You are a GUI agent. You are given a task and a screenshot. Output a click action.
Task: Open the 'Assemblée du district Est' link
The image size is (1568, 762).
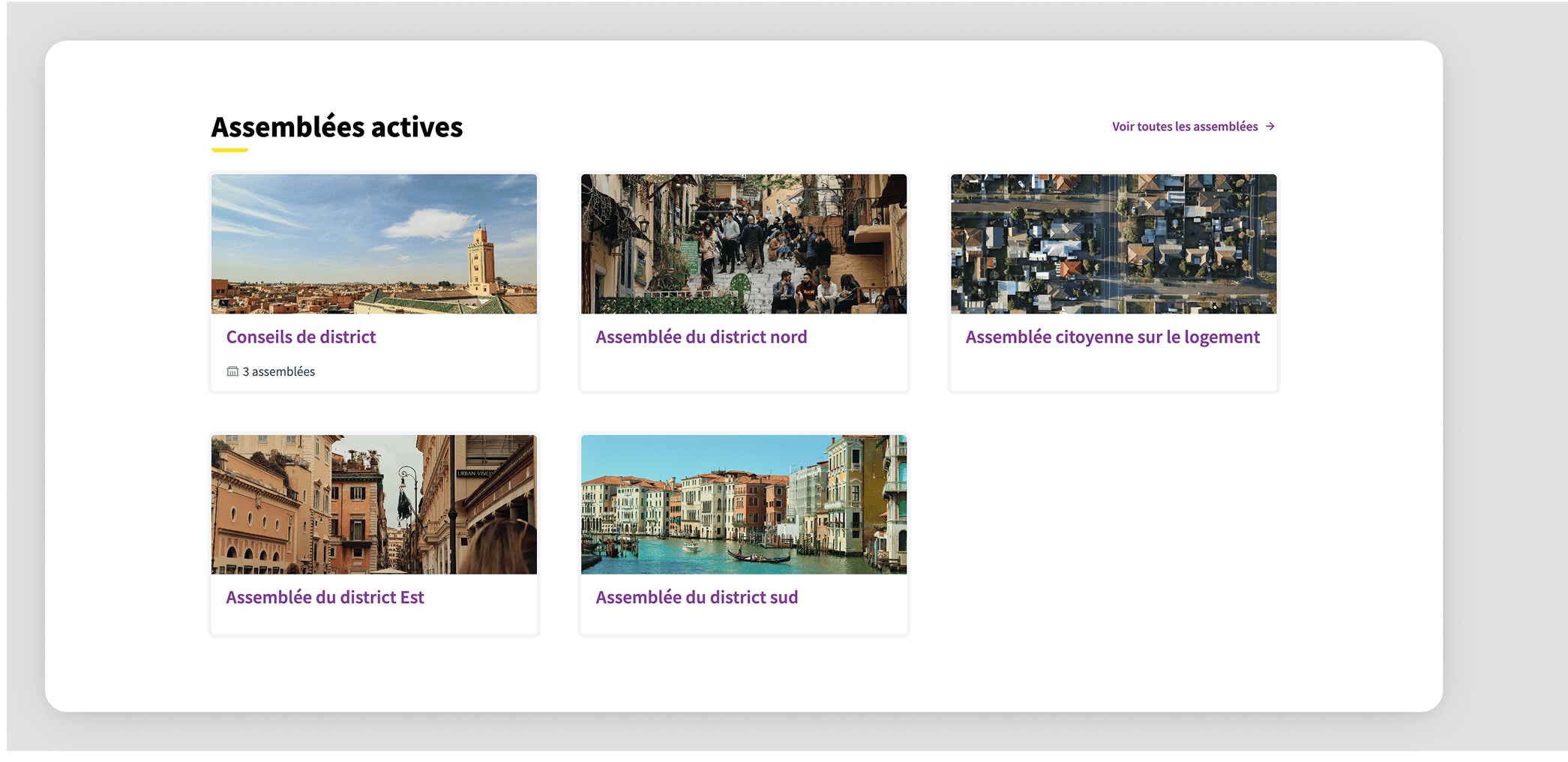pos(325,598)
